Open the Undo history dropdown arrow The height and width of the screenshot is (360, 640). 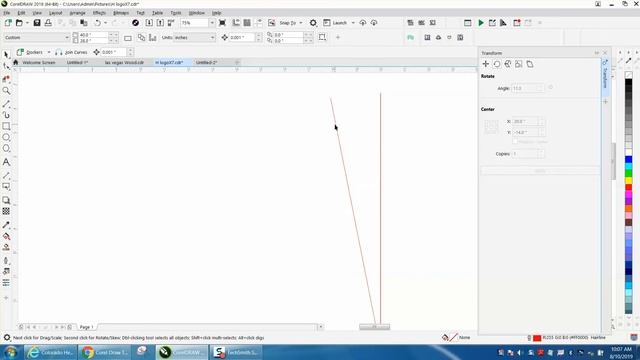click(105, 23)
